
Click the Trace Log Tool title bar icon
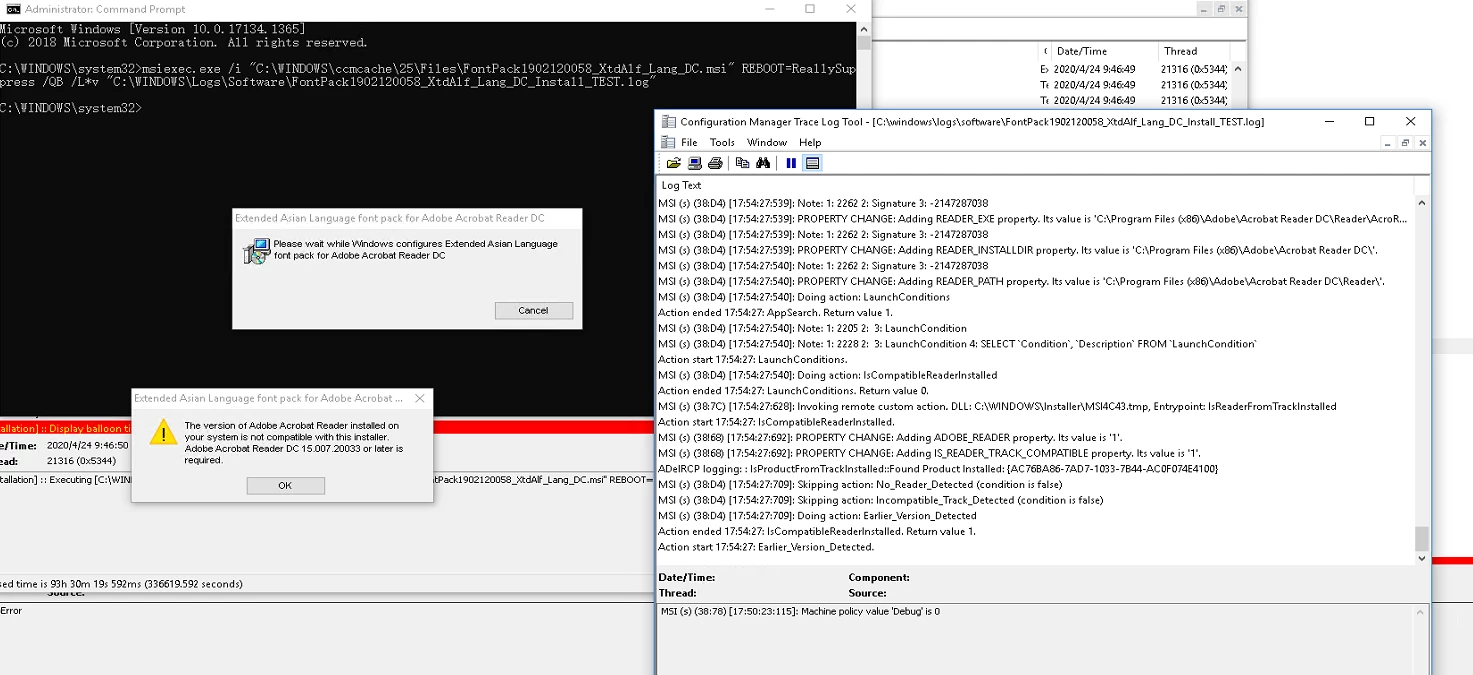pos(668,122)
